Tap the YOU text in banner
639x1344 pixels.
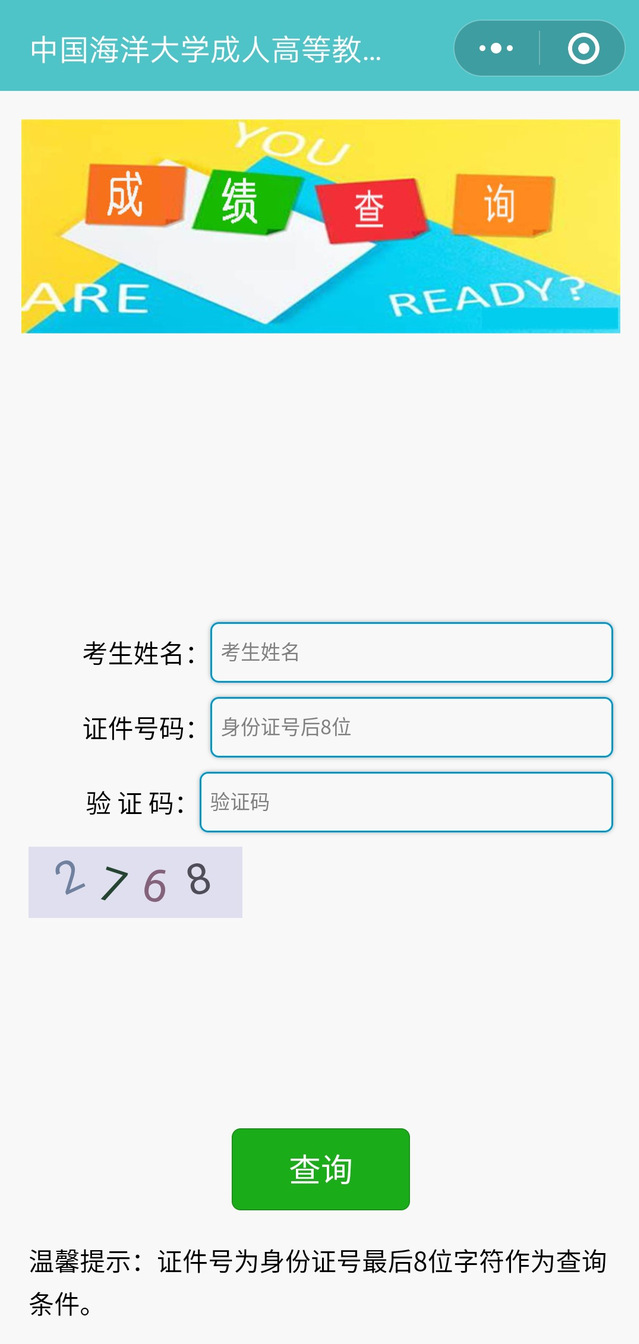click(291, 144)
